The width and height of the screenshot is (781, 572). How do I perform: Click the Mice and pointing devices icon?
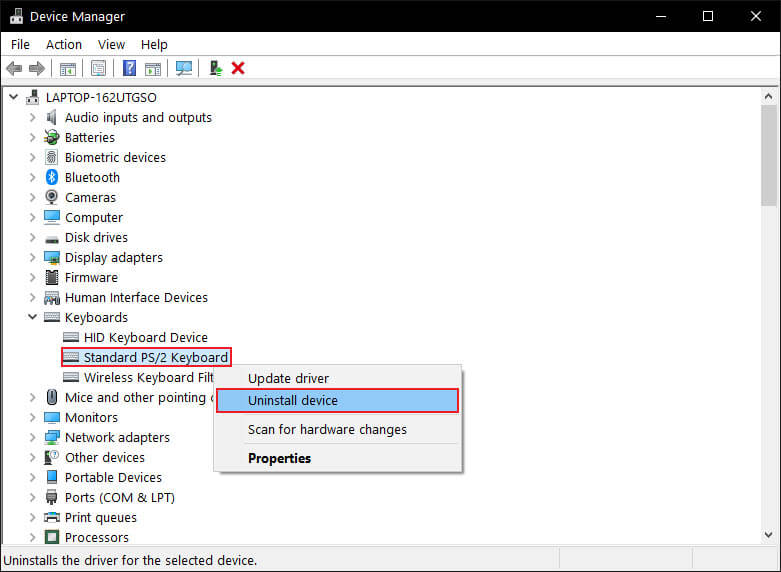click(x=52, y=397)
